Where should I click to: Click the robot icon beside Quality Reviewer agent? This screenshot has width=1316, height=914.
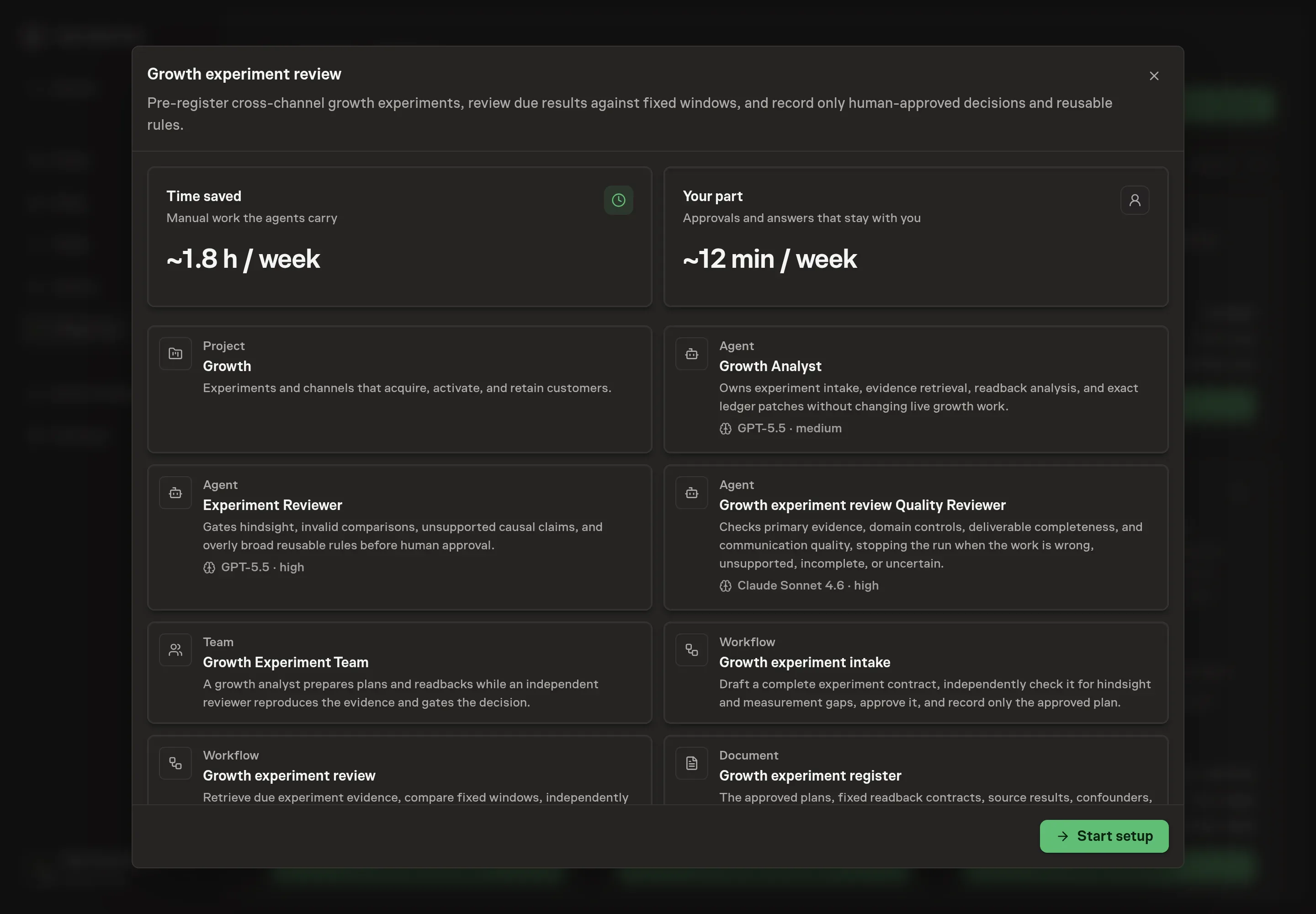tap(691, 493)
